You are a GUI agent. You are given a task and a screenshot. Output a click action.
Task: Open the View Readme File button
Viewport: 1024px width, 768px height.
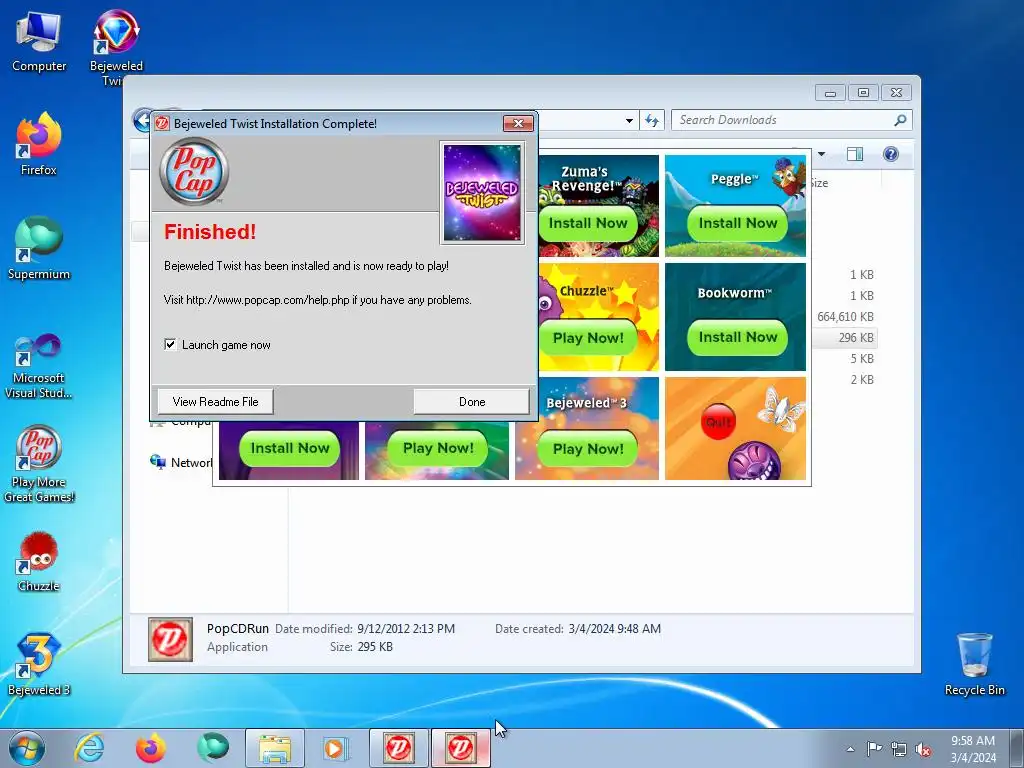coord(216,402)
